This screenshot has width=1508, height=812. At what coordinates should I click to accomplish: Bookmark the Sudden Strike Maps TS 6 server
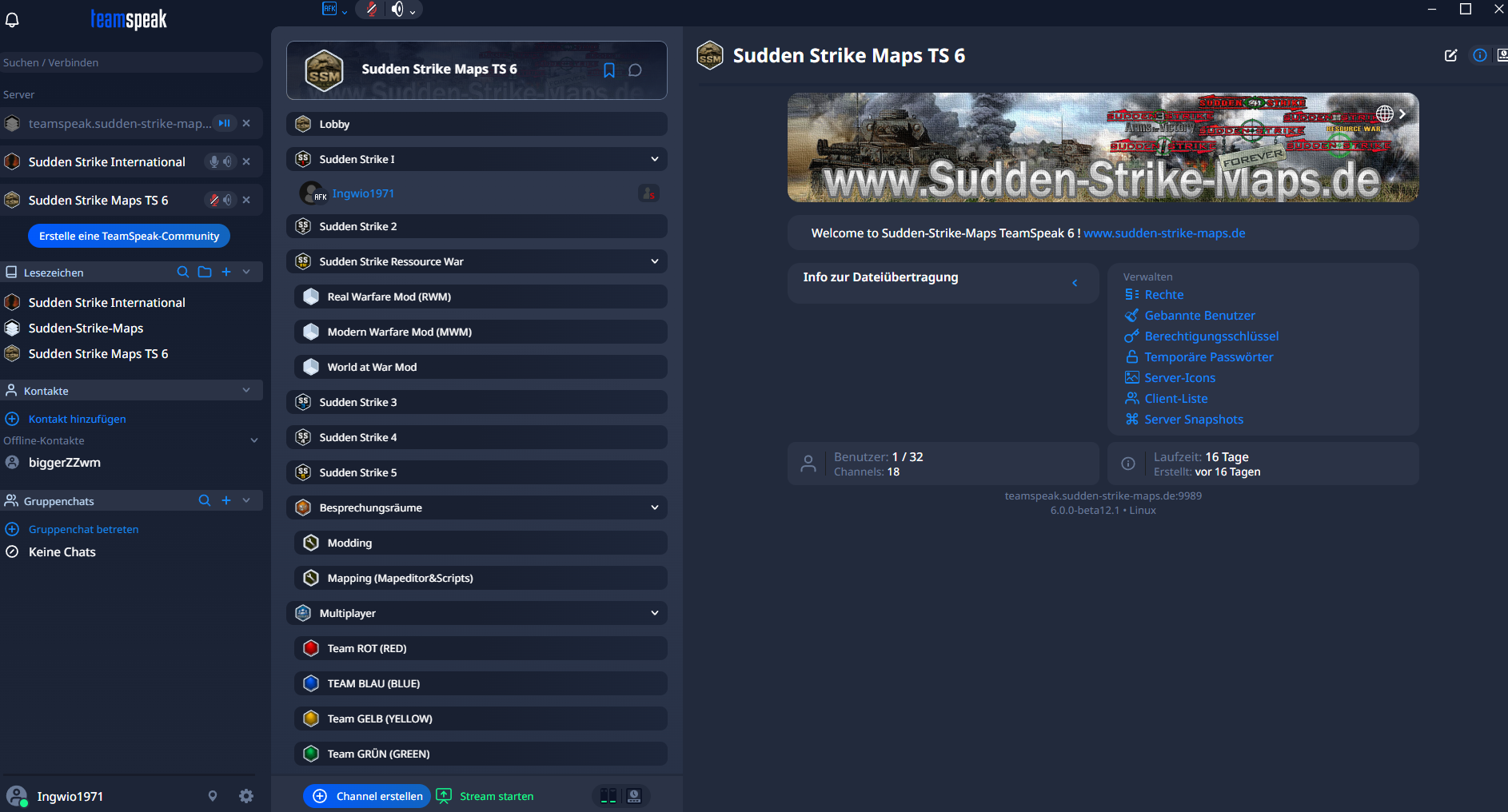tap(609, 70)
